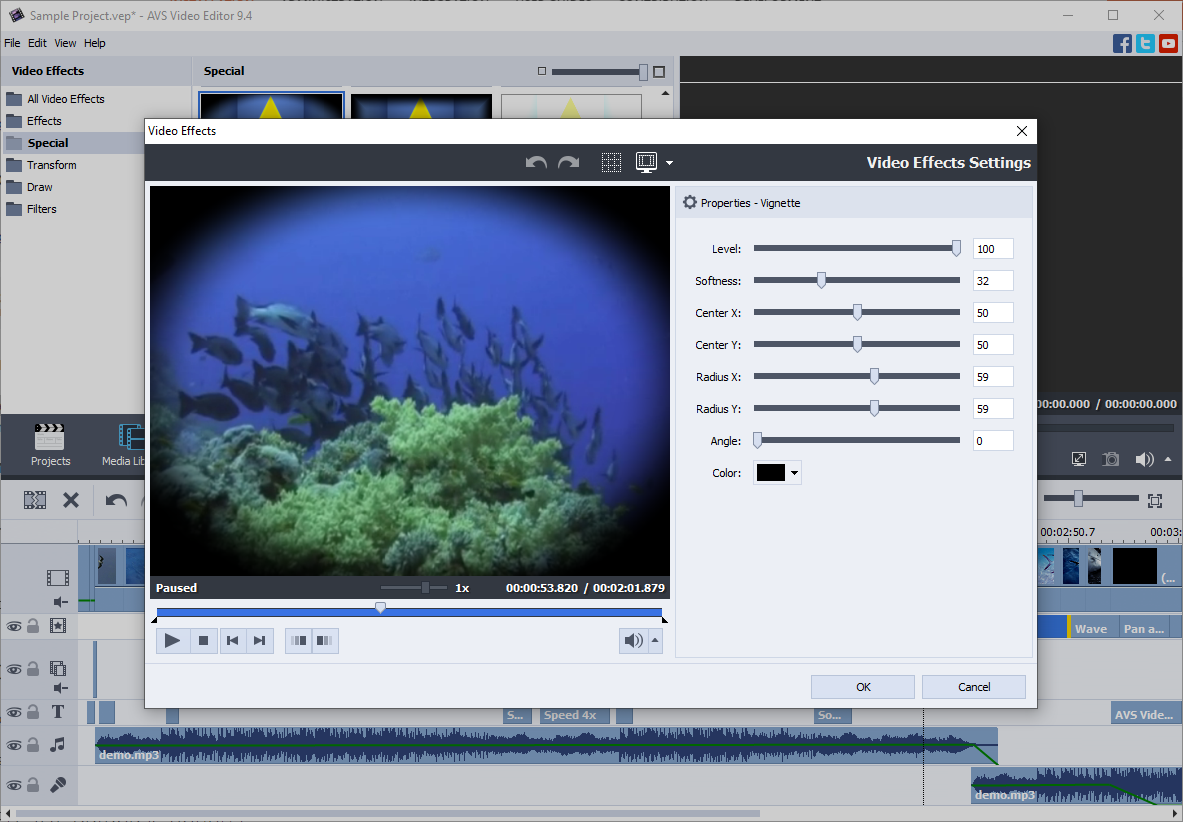
Task: Open the Edit menu
Action: 37,43
